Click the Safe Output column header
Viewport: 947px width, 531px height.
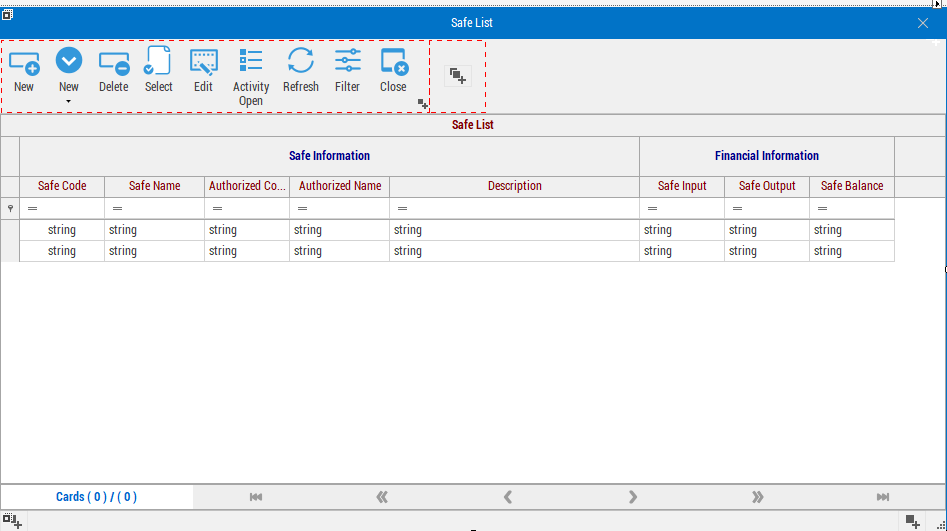point(767,186)
